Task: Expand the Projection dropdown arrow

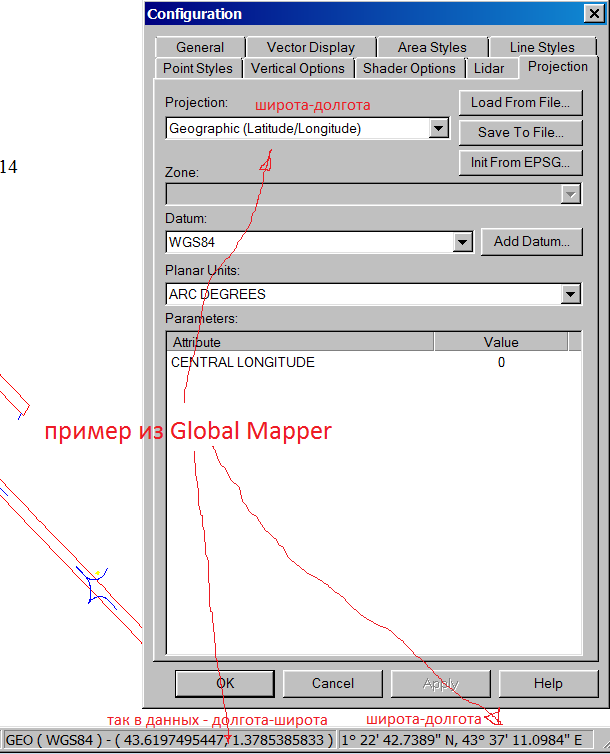Action: click(438, 128)
